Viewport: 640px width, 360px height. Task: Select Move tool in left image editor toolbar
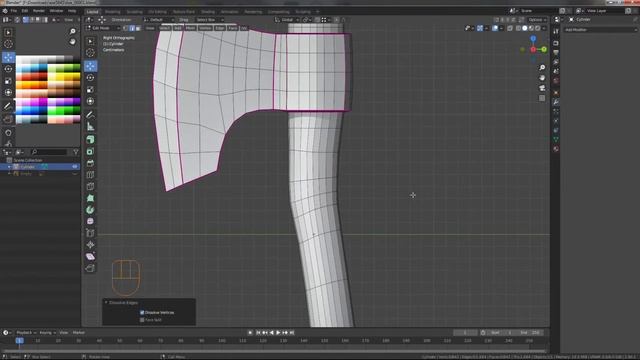pos(8,58)
